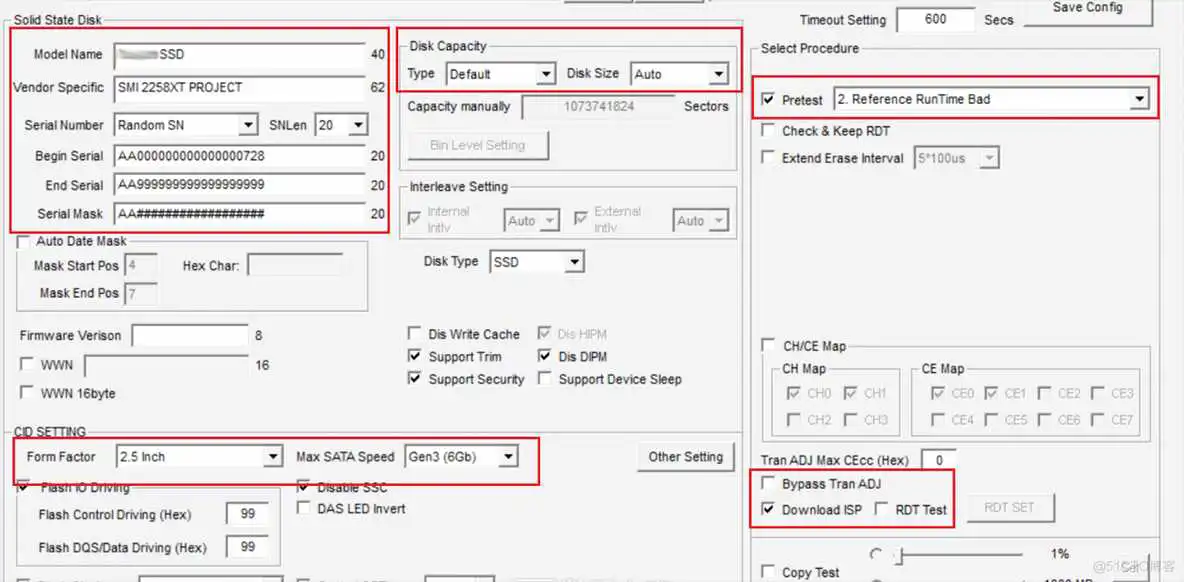Screen dimensions: 1184x582
Task: Enable the Auto Date Mask checkbox
Action: (23, 242)
